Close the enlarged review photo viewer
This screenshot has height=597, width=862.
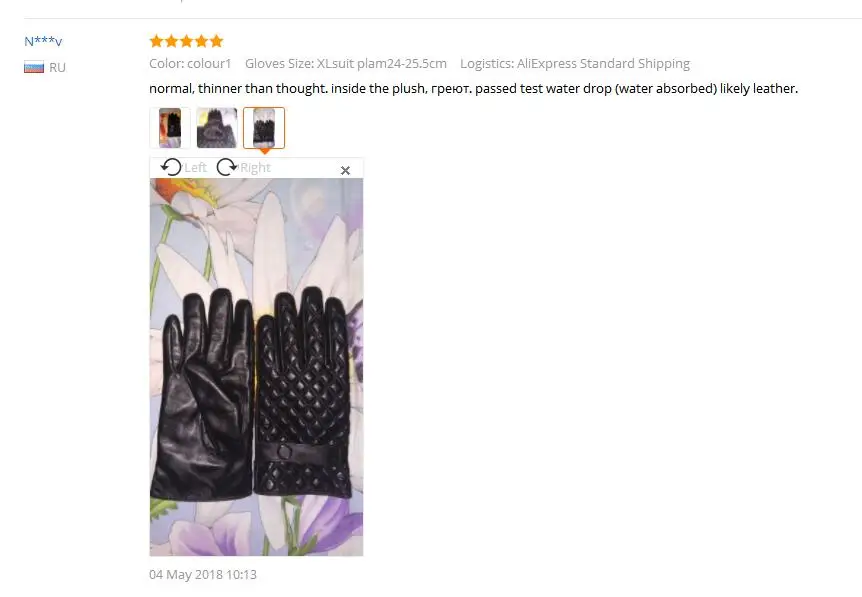point(345,170)
